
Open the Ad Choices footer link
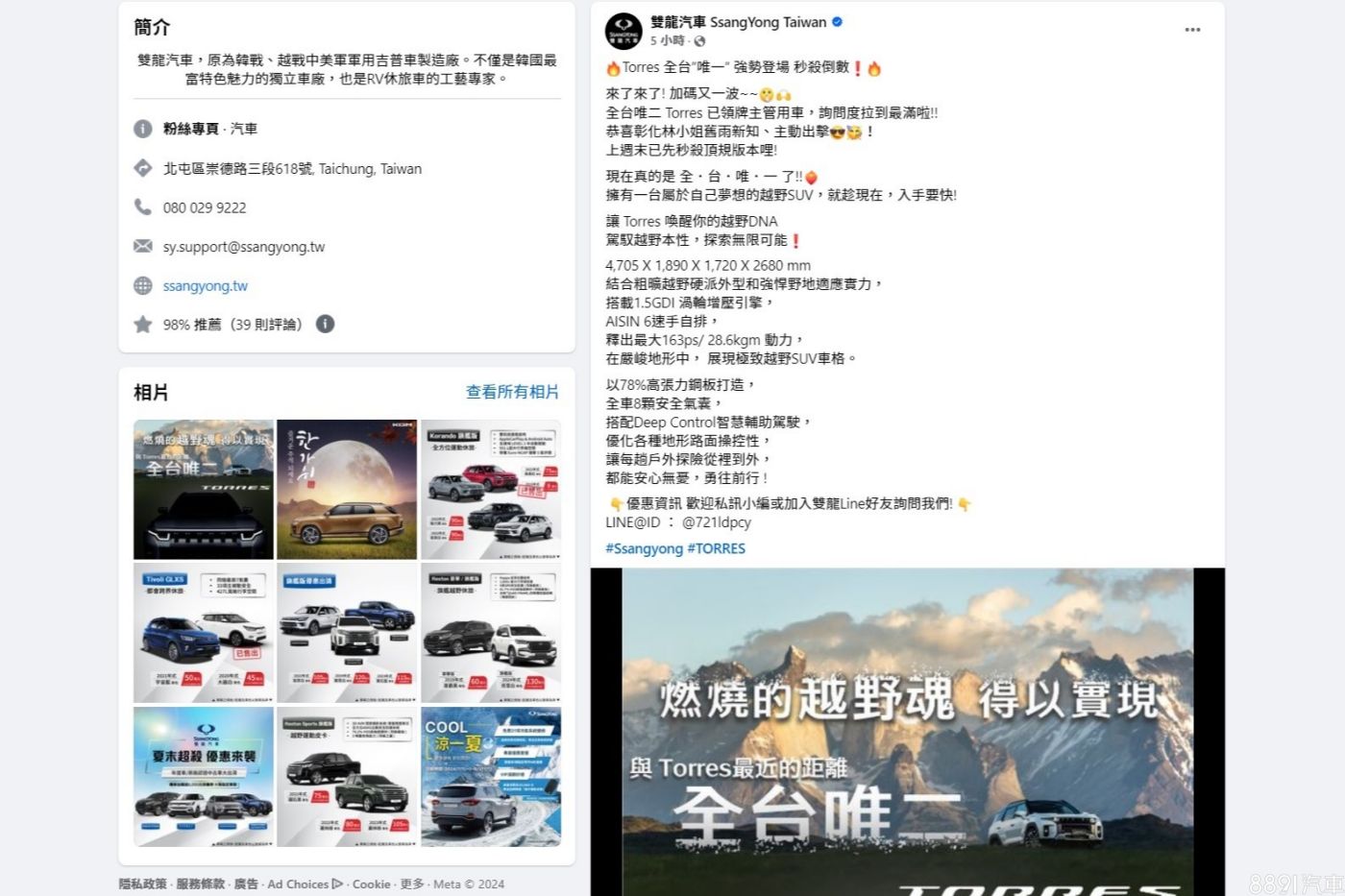point(305,884)
